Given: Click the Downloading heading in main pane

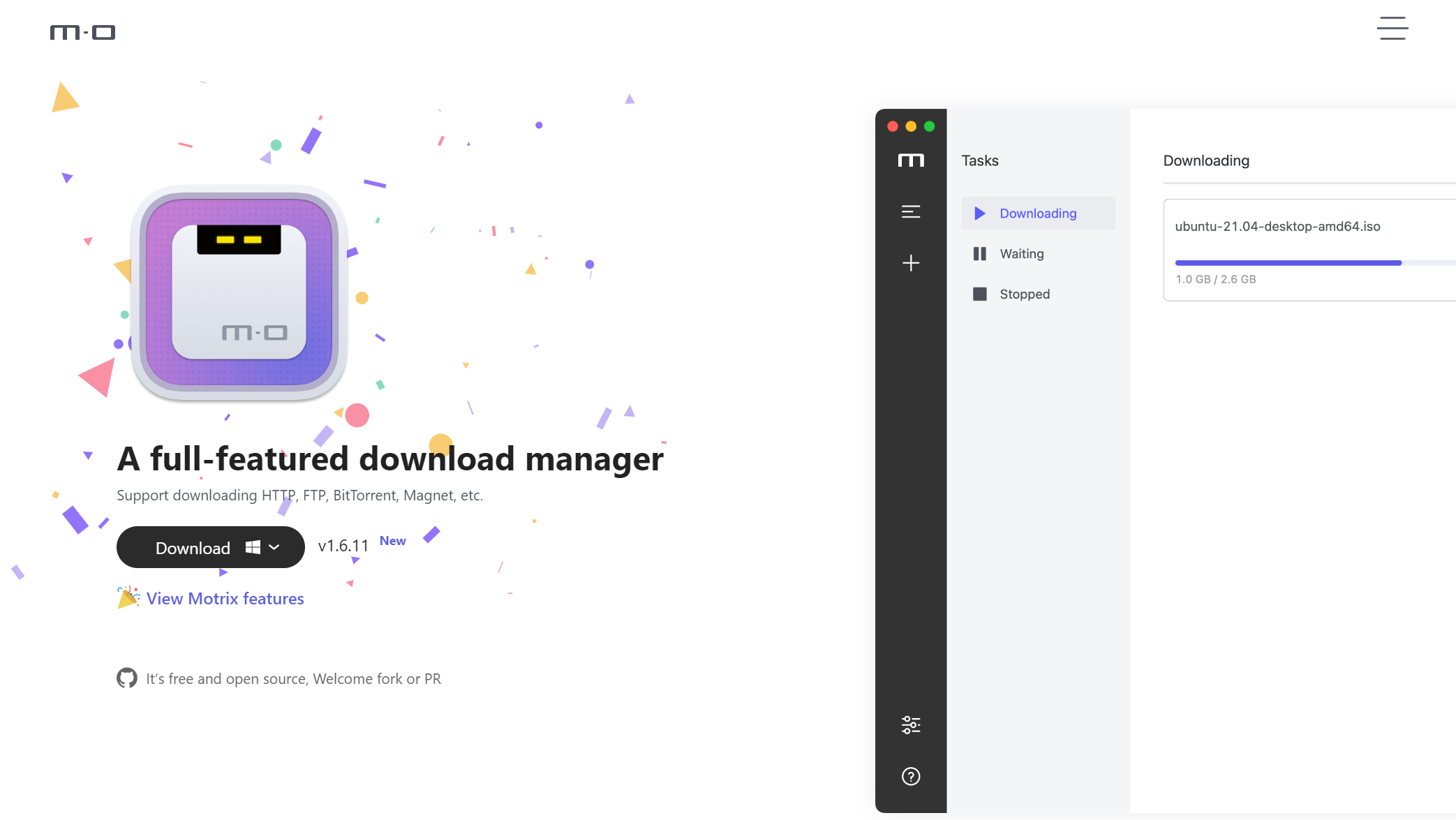Looking at the screenshot, I should 1206,161.
